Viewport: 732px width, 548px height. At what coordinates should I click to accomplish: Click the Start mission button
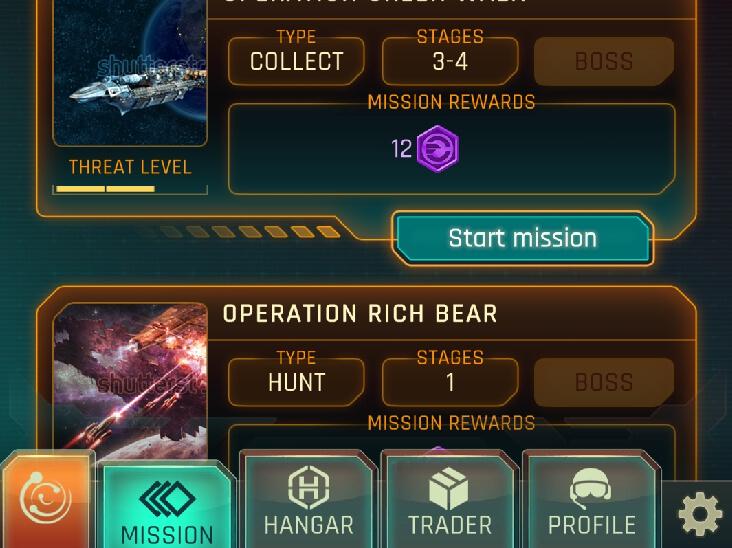point(522,238)
